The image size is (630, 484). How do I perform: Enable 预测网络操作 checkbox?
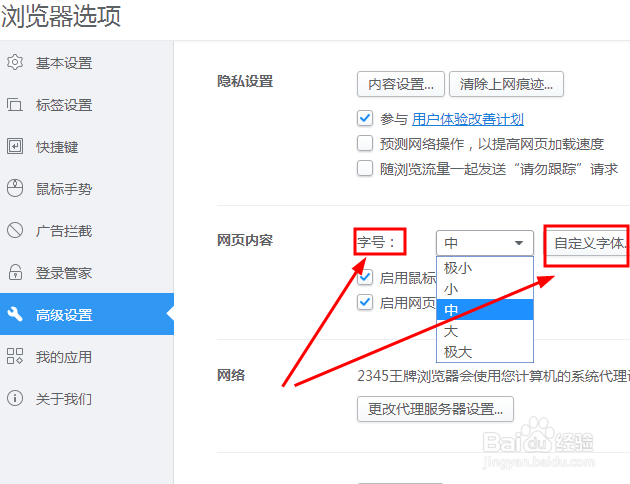[365, 143]
